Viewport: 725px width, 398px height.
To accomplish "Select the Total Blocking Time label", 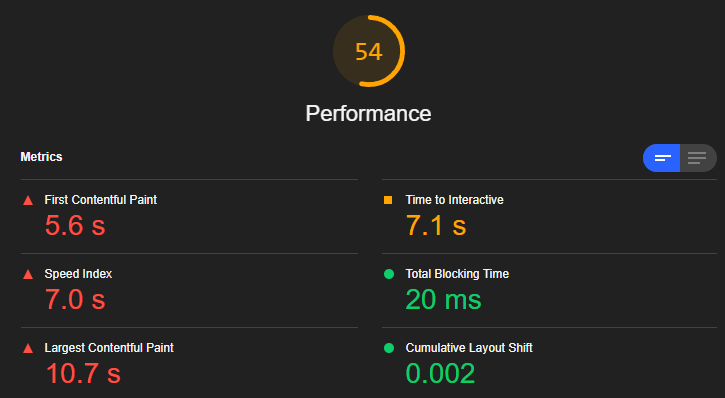I will (457, 274).
